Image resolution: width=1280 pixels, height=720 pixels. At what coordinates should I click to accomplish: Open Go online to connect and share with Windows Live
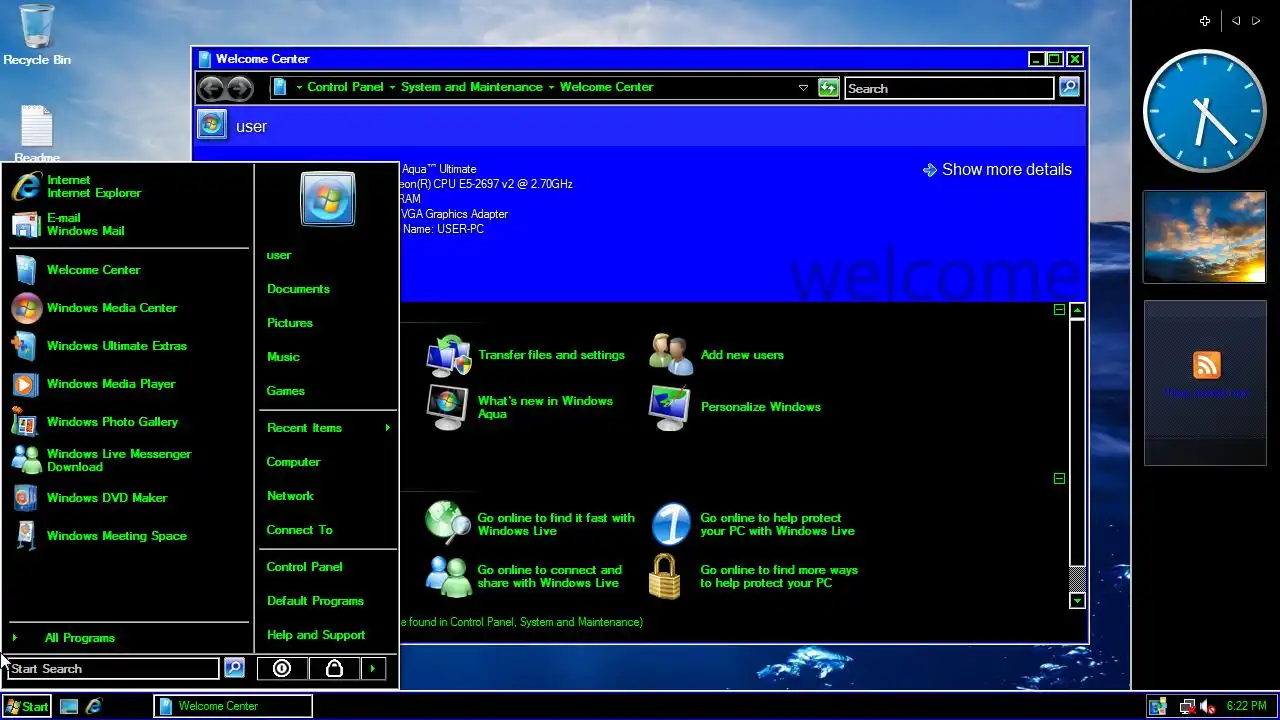[524, 577]
